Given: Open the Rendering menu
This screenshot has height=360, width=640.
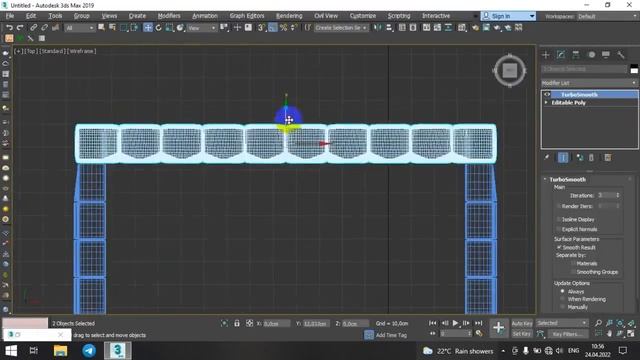Looking at the screenshot, I should click(x=289, y=16).
